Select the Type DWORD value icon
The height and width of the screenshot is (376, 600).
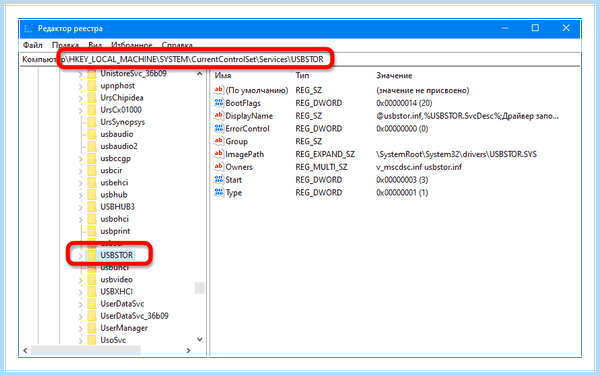coord(218,192)
